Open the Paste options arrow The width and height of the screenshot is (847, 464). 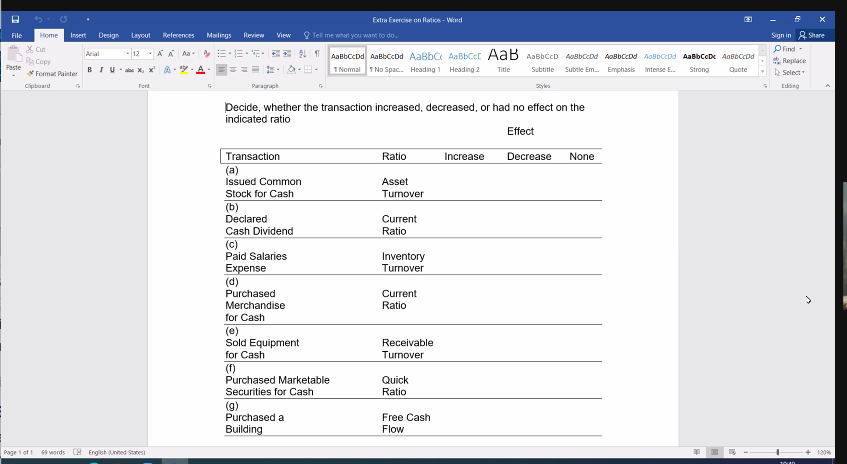click(x=14, y=75)
